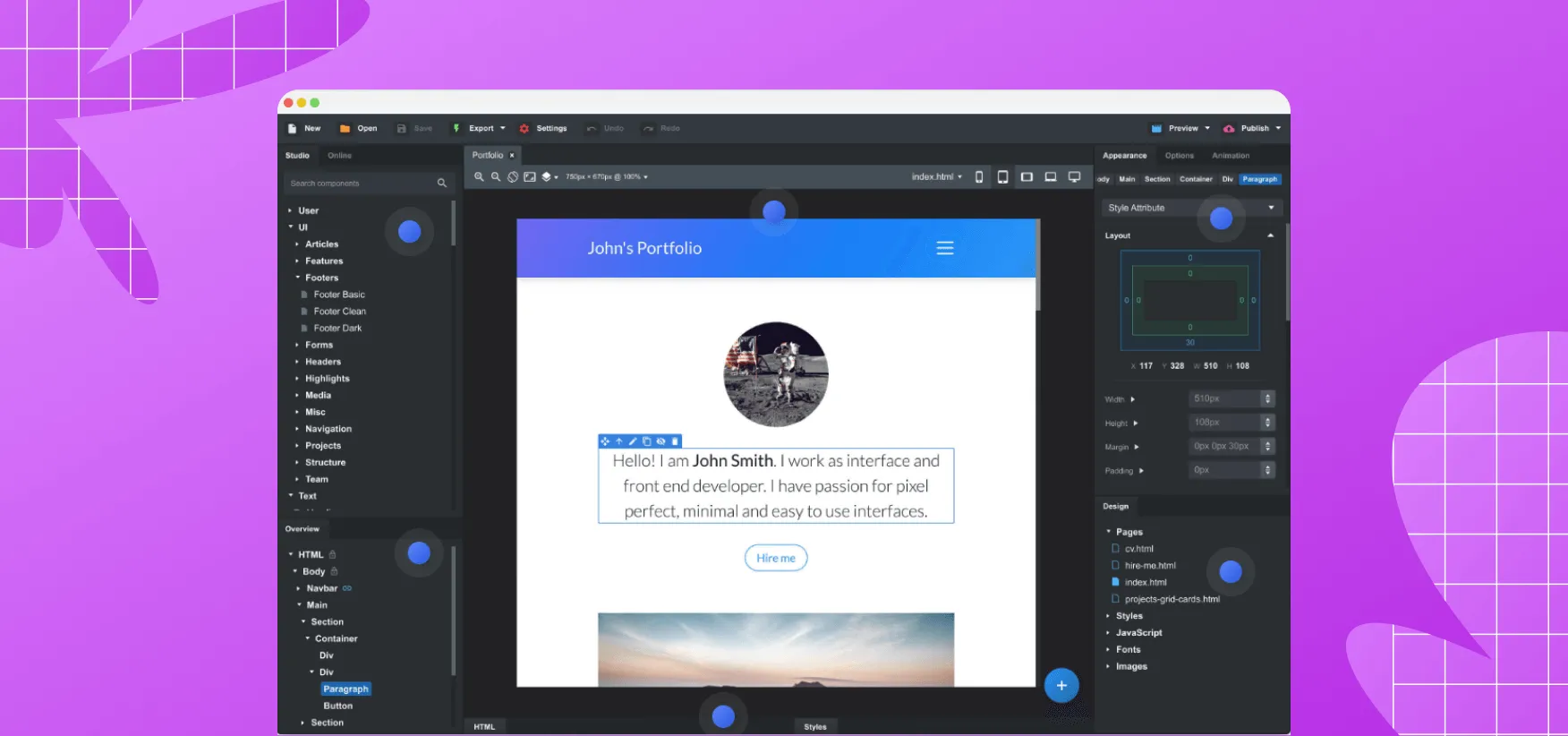Open the index.html page dropdown

click(937, 177)
